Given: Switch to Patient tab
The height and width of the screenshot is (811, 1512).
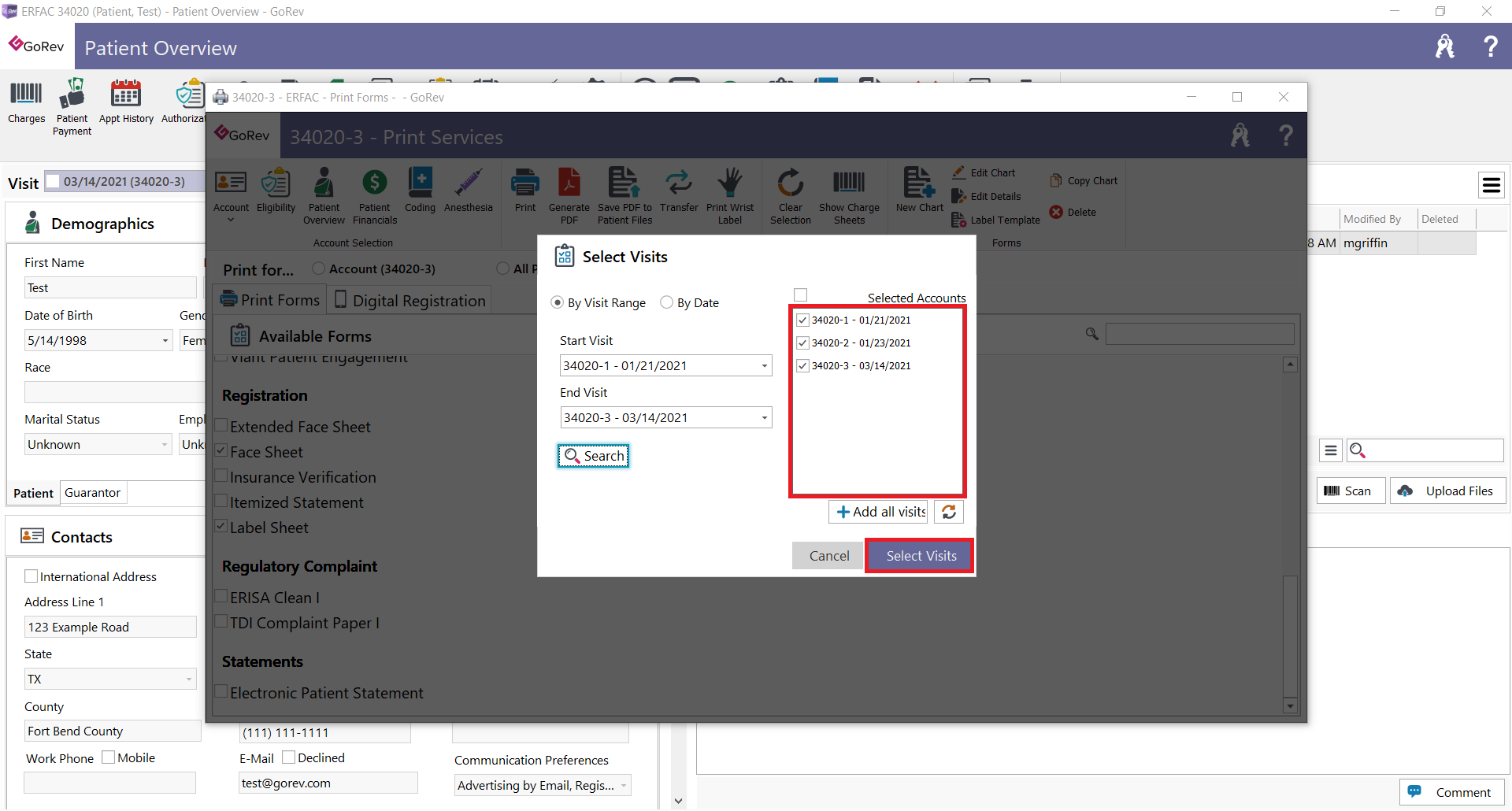Looking at the screenshot, I should [33, 493].
